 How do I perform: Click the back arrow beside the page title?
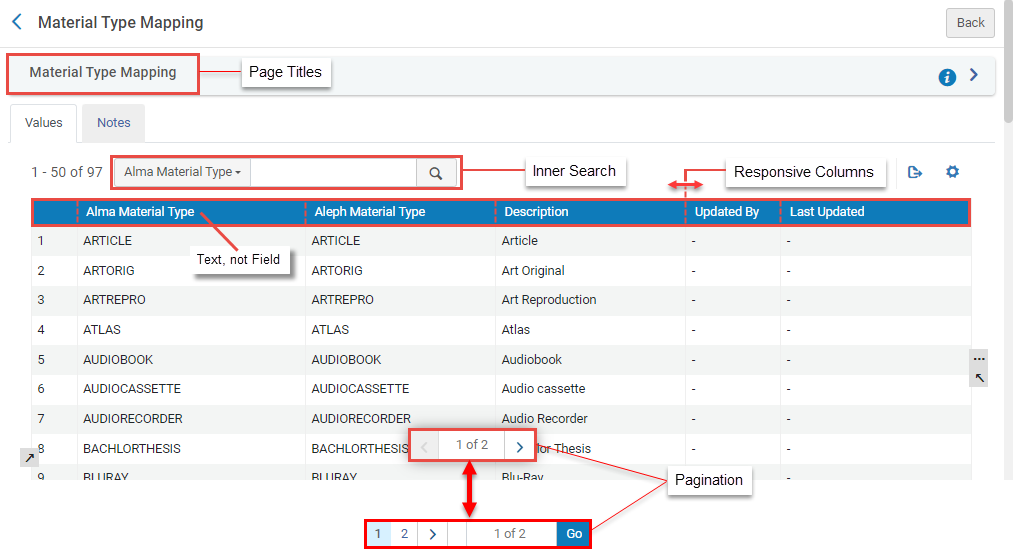pyautogui.click(x=17, y=22)
